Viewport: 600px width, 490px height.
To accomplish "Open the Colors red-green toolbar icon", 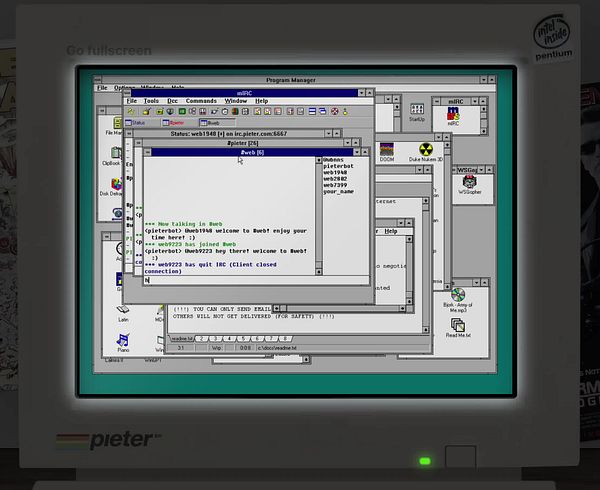I will point(235,112).
